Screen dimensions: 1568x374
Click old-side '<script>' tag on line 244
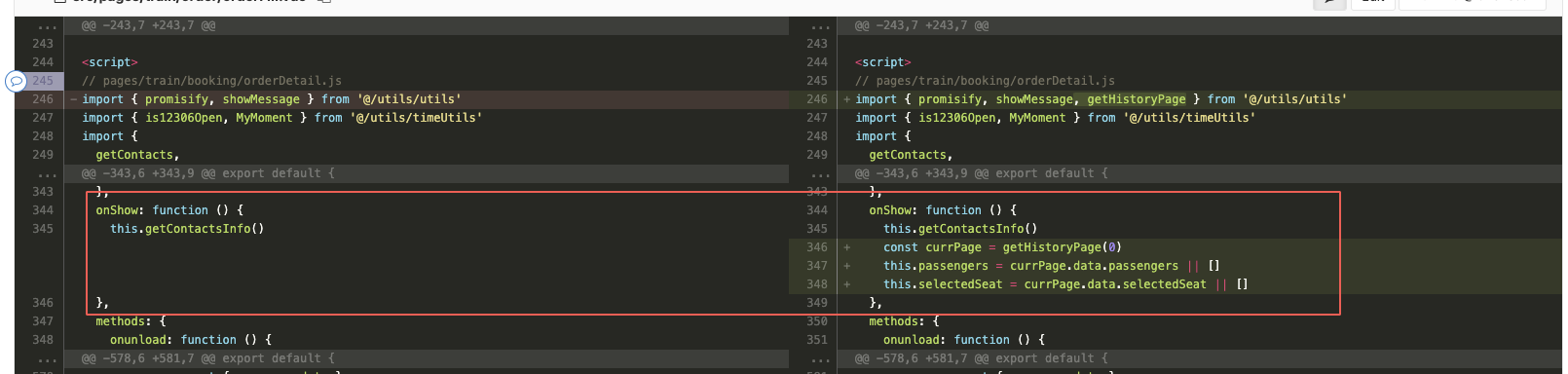tap(110, 62)
